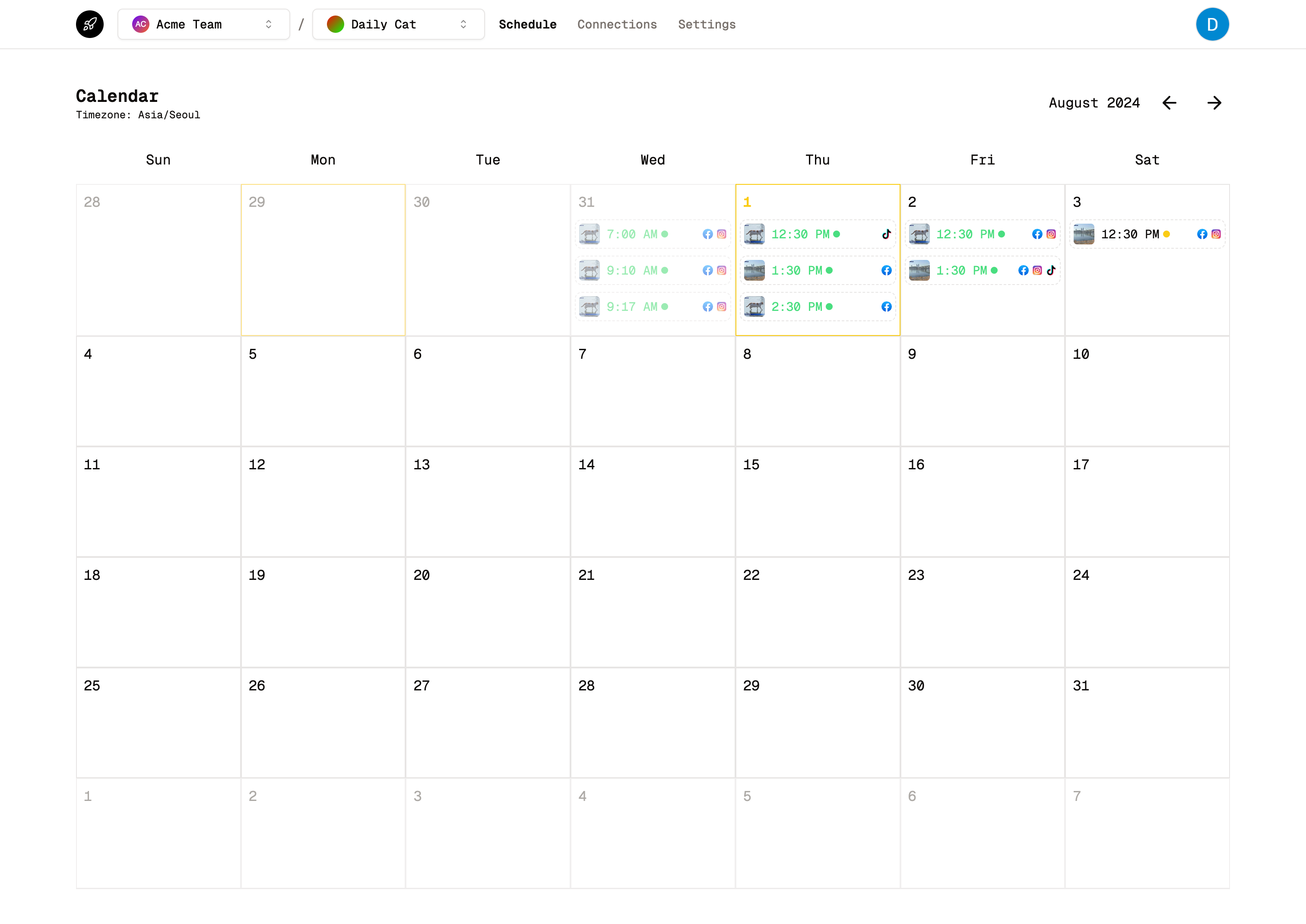The height and width of the screenshot is (924, 1306).
Task: Select the Schedule tab
Action: (527, 25)
